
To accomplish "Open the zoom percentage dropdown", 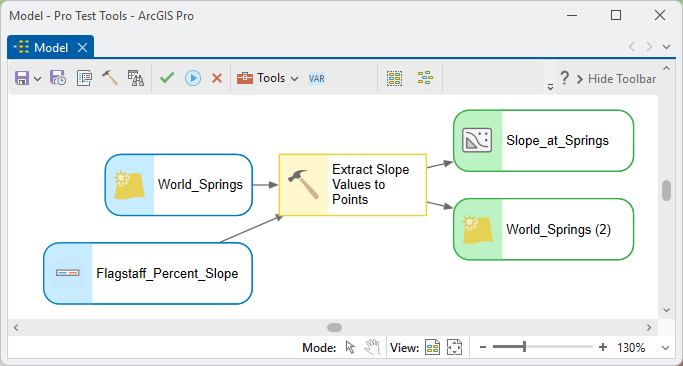I will (665, 348).
